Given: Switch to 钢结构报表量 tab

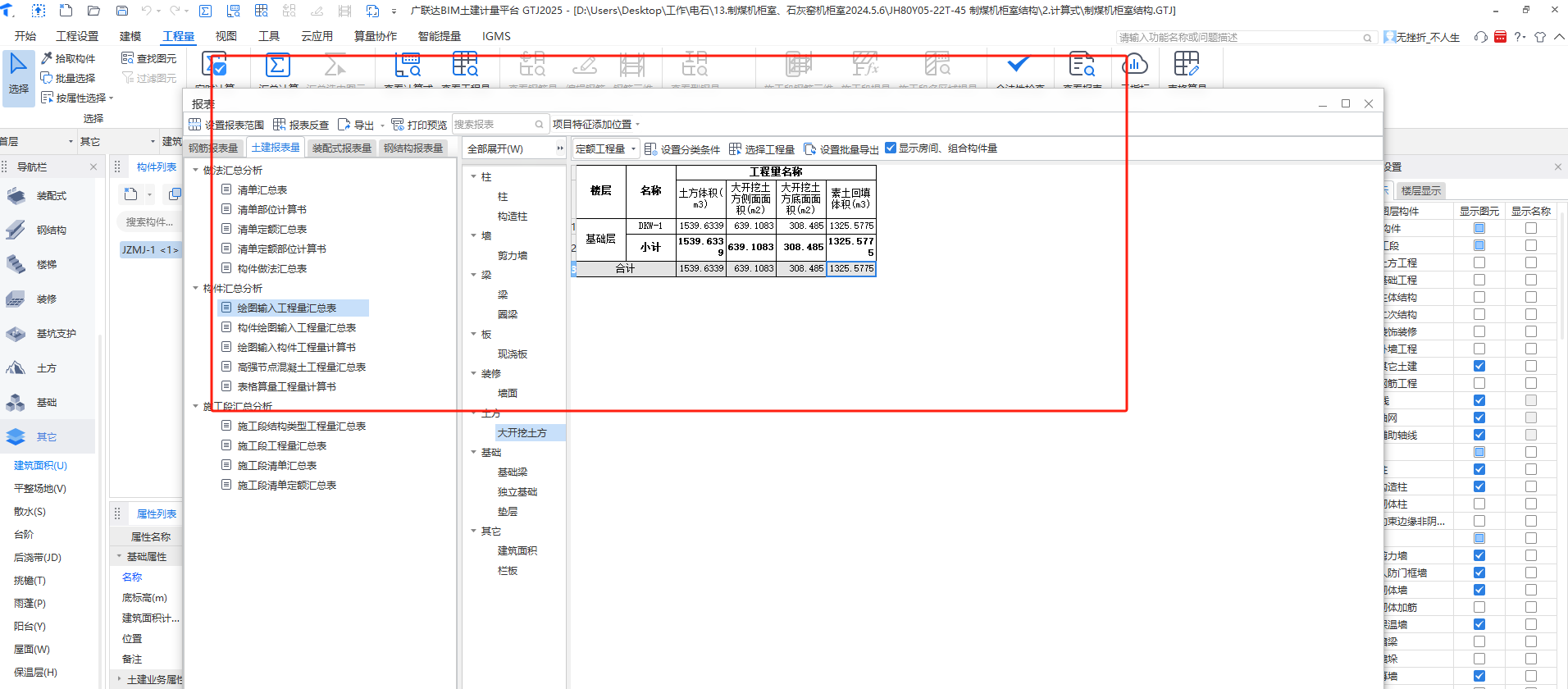Looking at the screenshot, I should [413, 148].
